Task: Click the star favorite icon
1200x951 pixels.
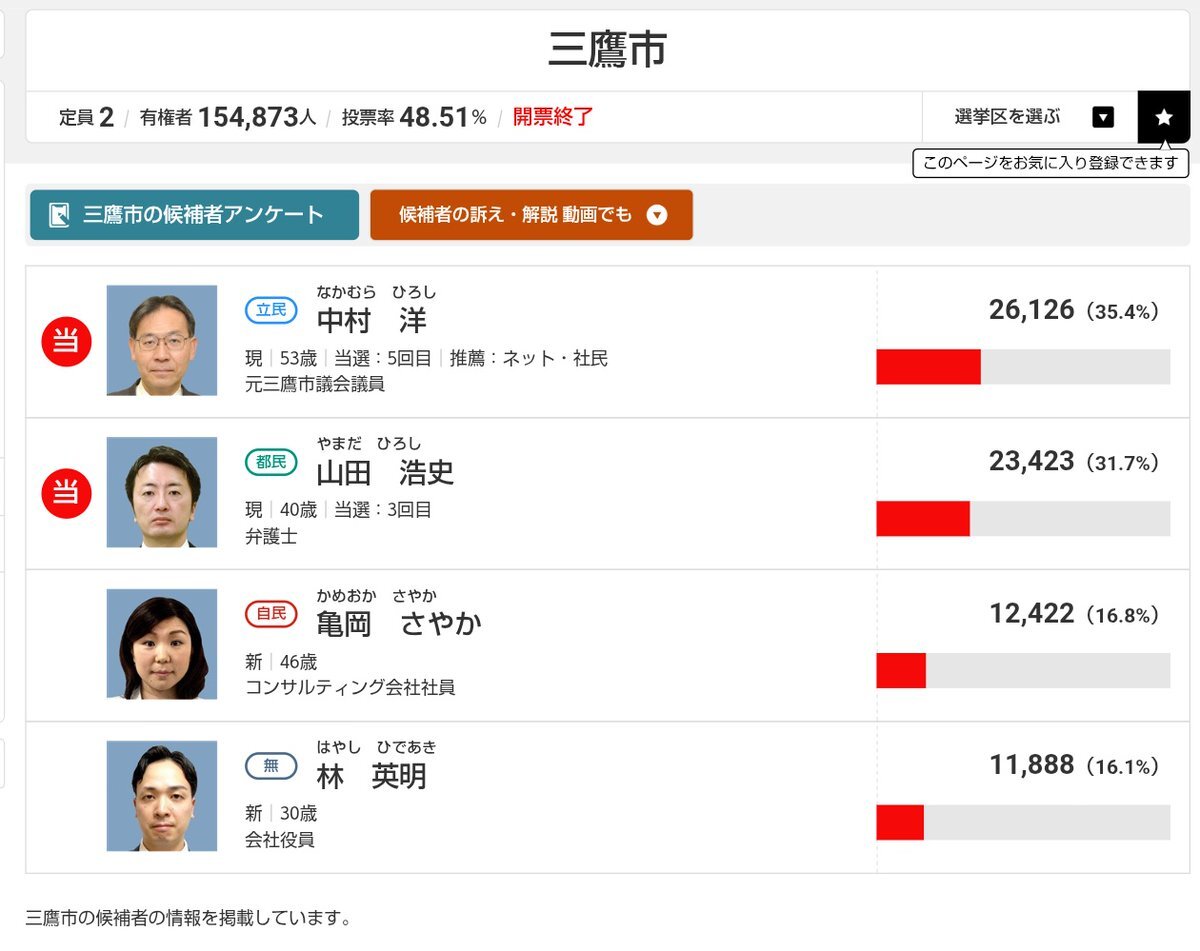Action: click(x=1163, y=117)
